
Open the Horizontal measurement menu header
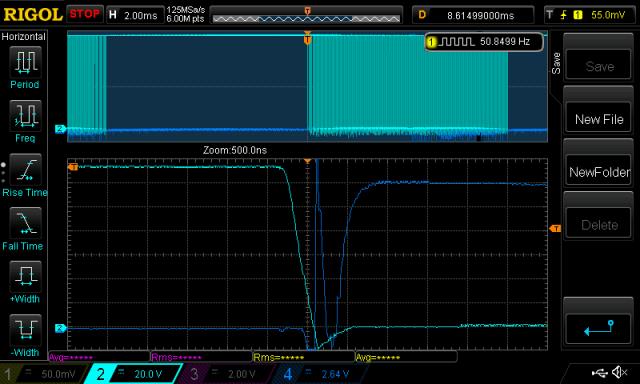tap(24, 36)
